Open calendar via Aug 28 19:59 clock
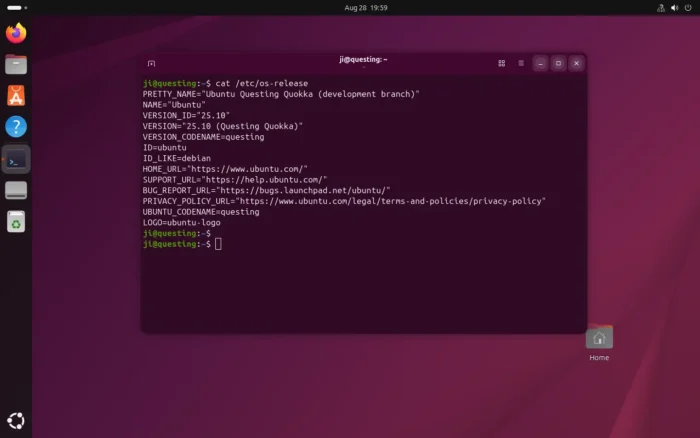Screen dimensions: 700x438 coord(366,8)
